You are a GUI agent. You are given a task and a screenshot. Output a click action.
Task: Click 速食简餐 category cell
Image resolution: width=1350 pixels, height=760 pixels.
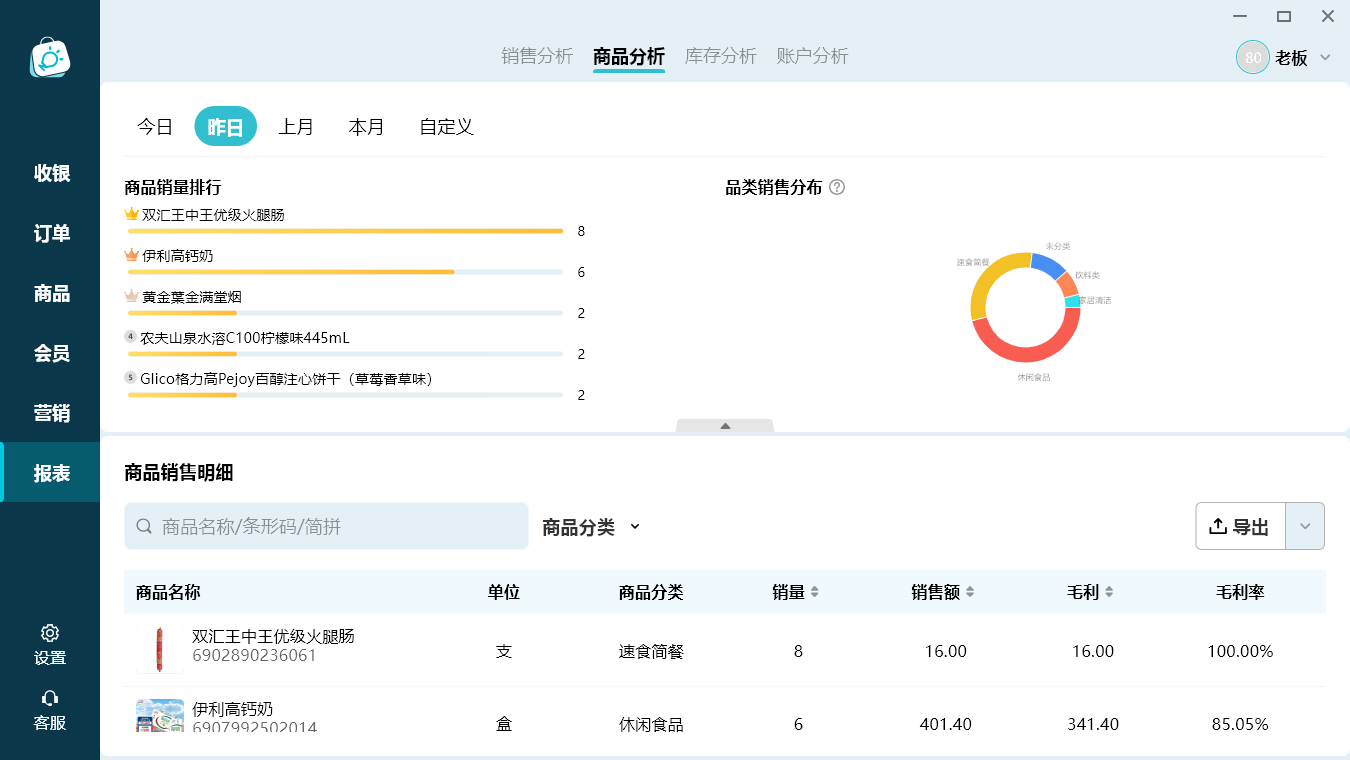(651, 651)
